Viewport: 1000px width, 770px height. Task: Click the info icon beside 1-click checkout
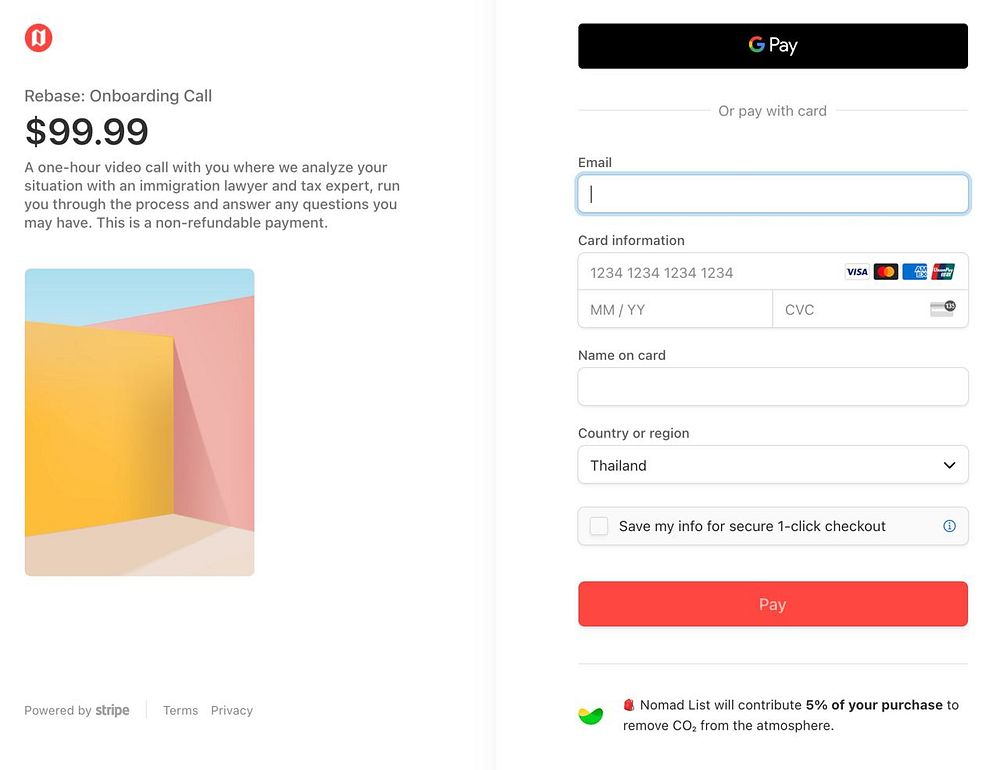(x=949, y=526)
